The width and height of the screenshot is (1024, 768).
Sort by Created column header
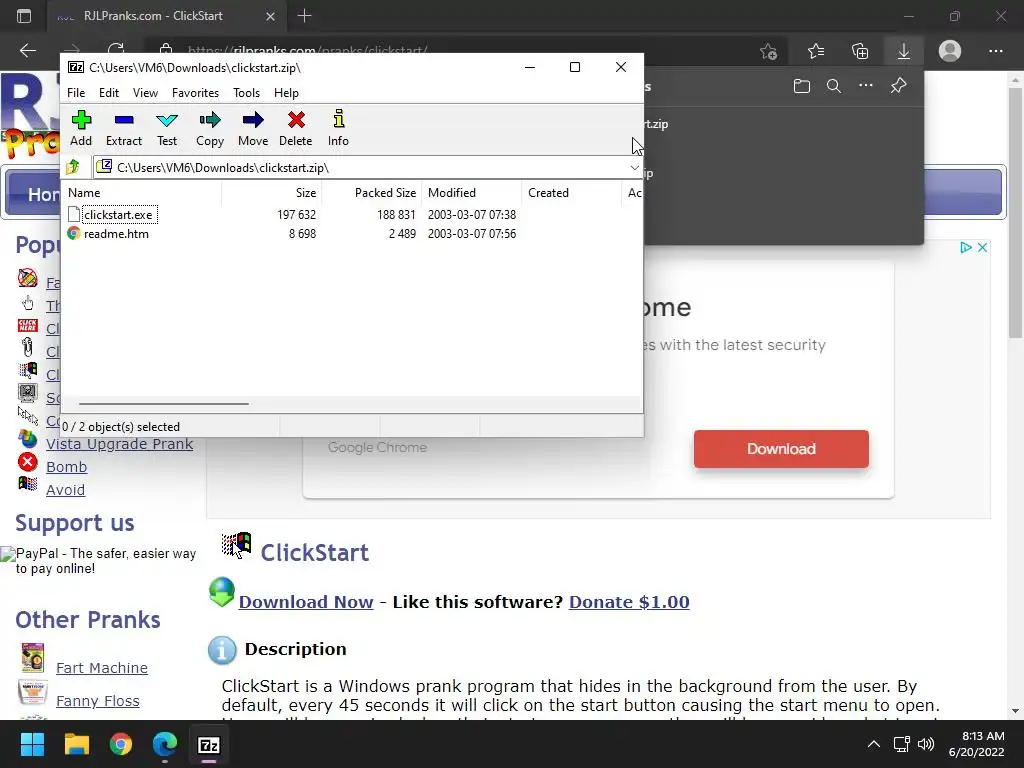572,193
